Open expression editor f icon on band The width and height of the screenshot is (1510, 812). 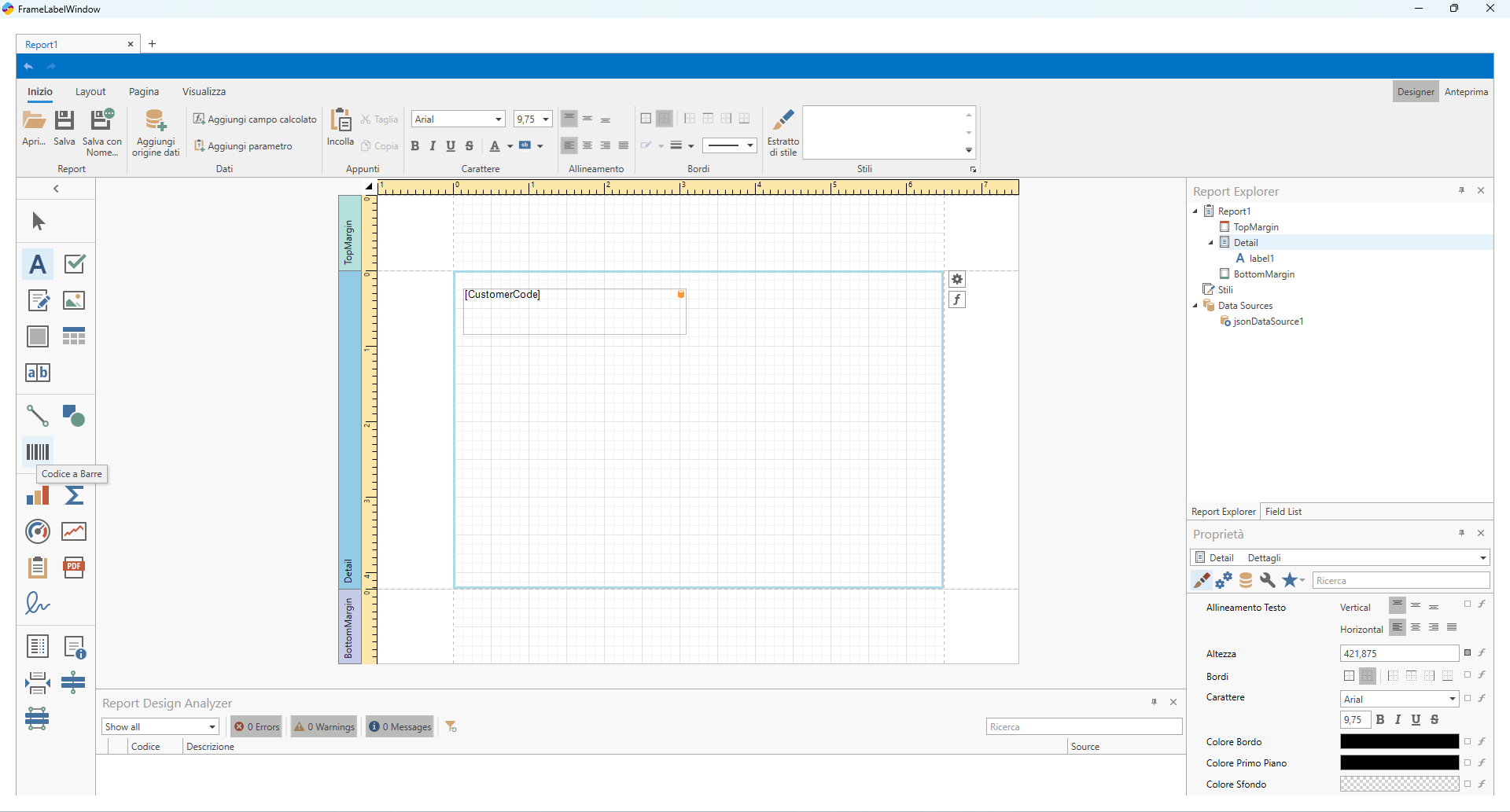[957, 299]
